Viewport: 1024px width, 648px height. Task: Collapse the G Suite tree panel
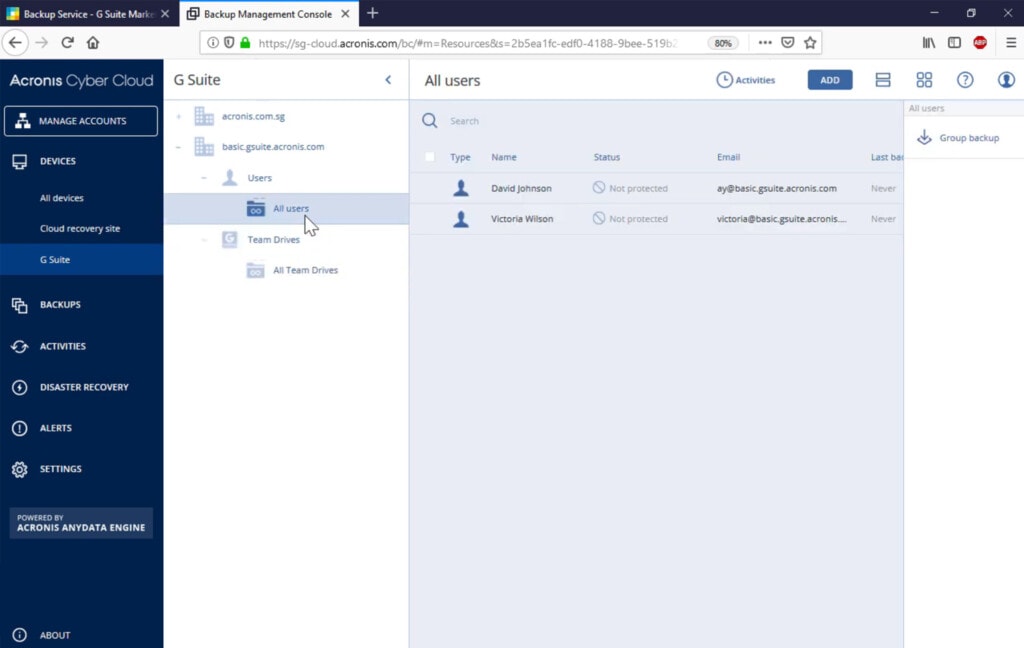(x=388, y=80)
